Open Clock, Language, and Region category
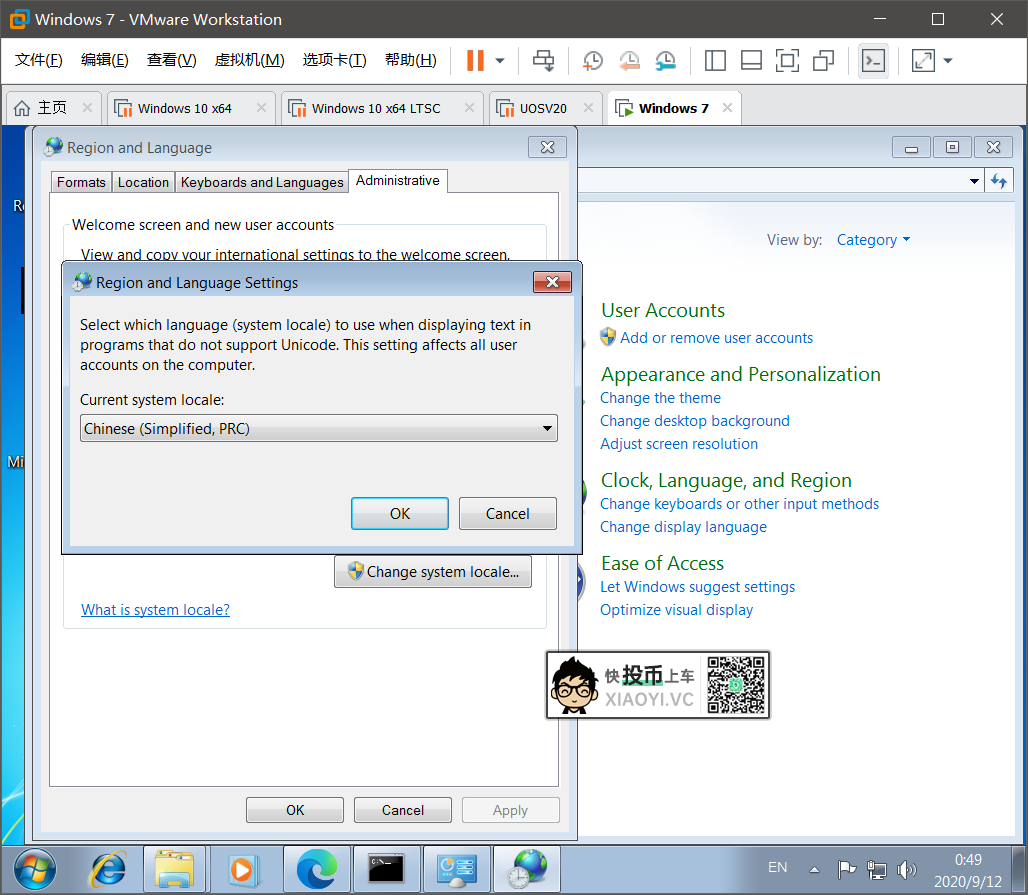Screen dimensions: 1028x895 click(726, 481)
